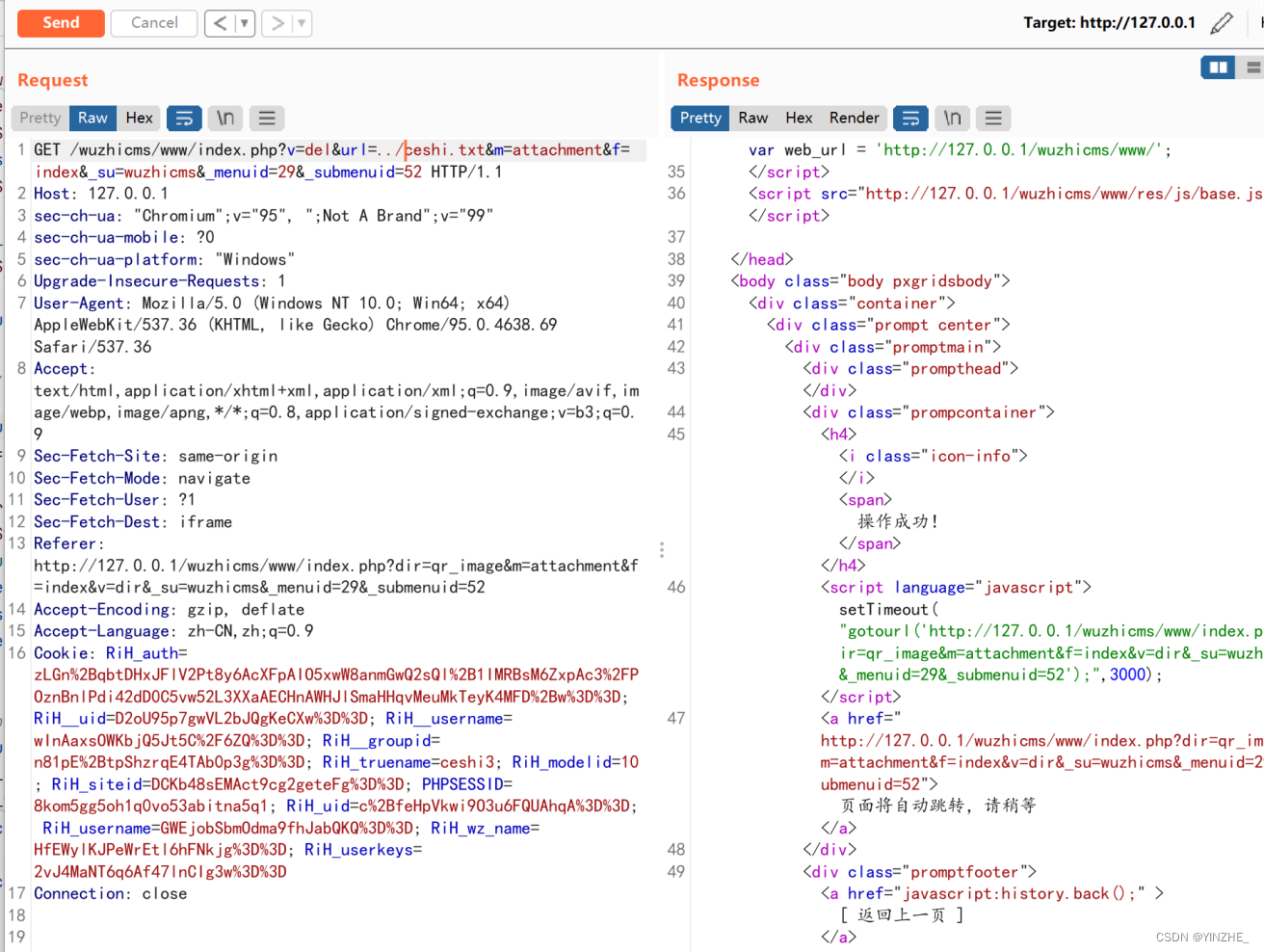The width and height of the screenshot is (1264, 952).
Task: Go to next request in history
Action: tap(277, 23)
